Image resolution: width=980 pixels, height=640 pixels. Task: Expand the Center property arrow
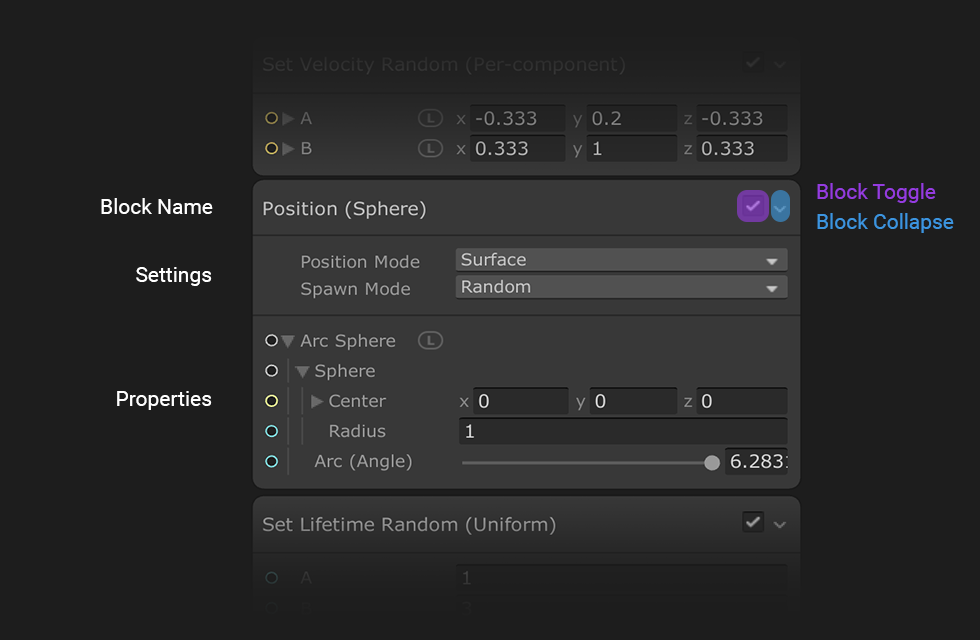tap(317, 401)
